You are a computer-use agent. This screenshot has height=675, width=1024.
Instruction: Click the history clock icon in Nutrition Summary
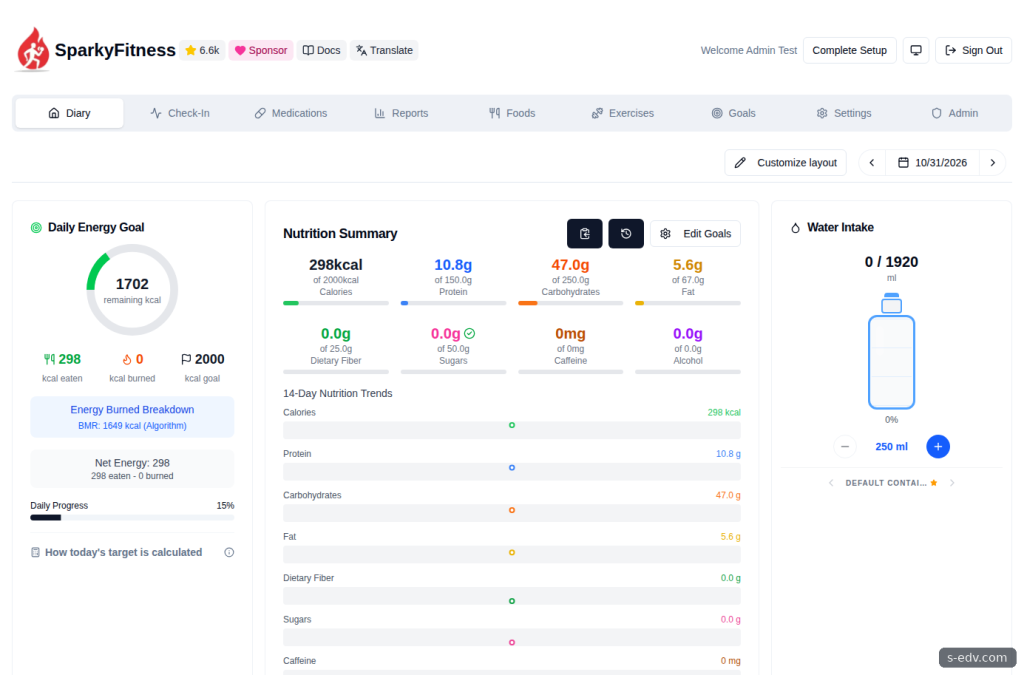tap(626, 234)
